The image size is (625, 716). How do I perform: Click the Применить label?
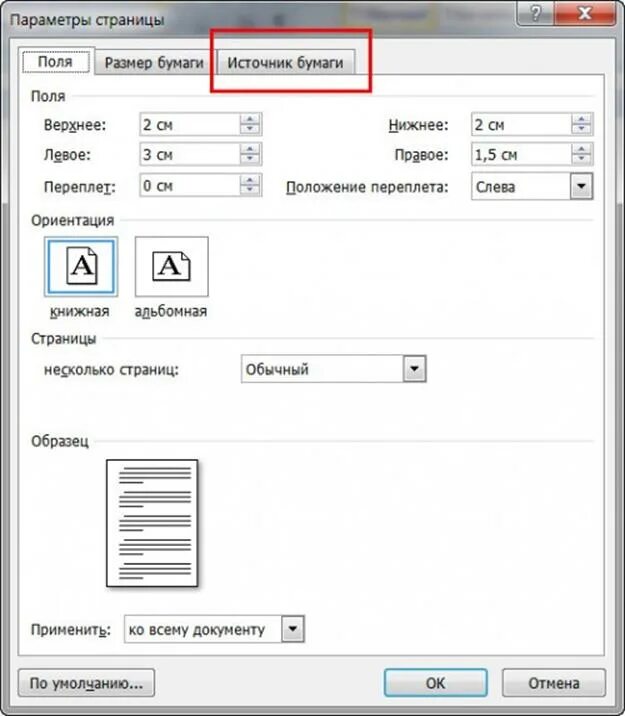tap(71, 630)
